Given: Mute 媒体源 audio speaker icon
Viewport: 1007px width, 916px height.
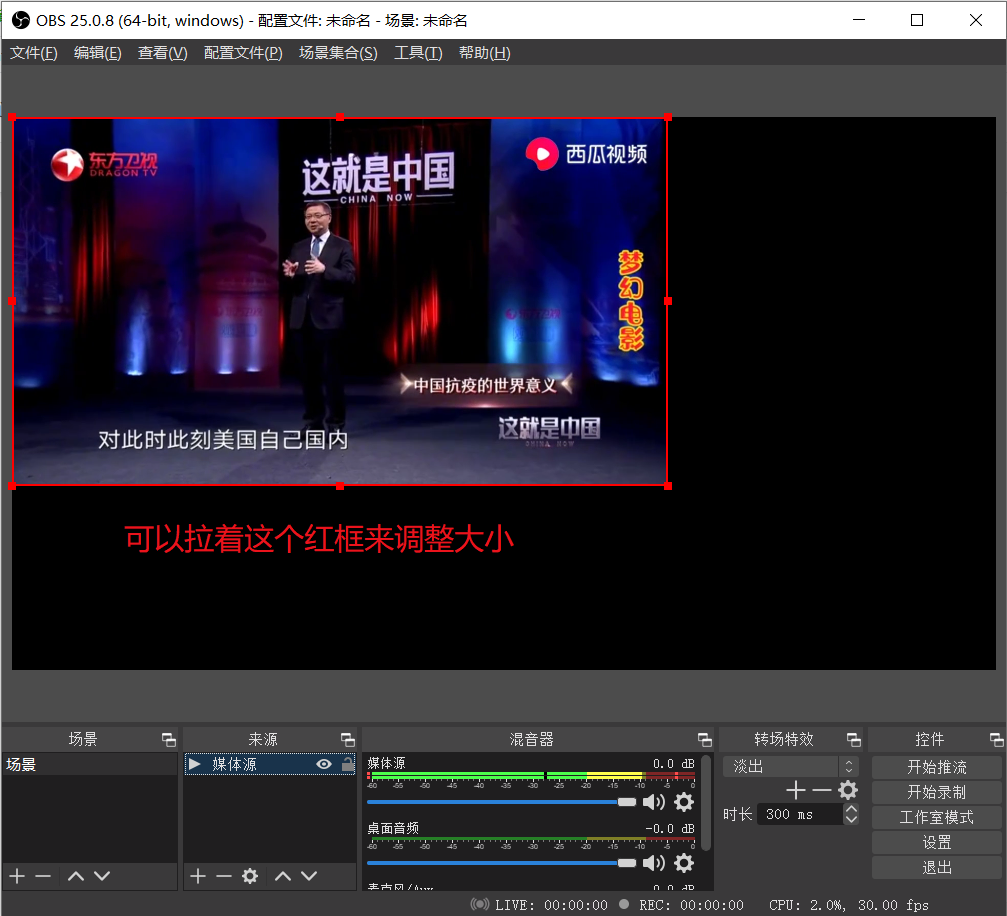Looking at the screenshot, I should [x=653, y=802].
